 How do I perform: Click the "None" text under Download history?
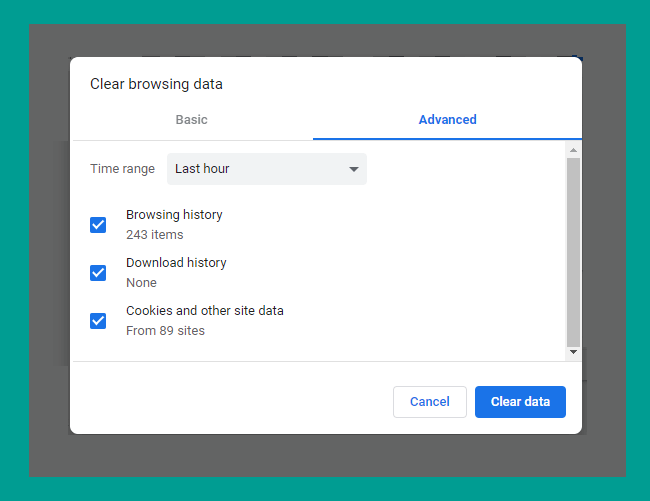pos(141,283)
